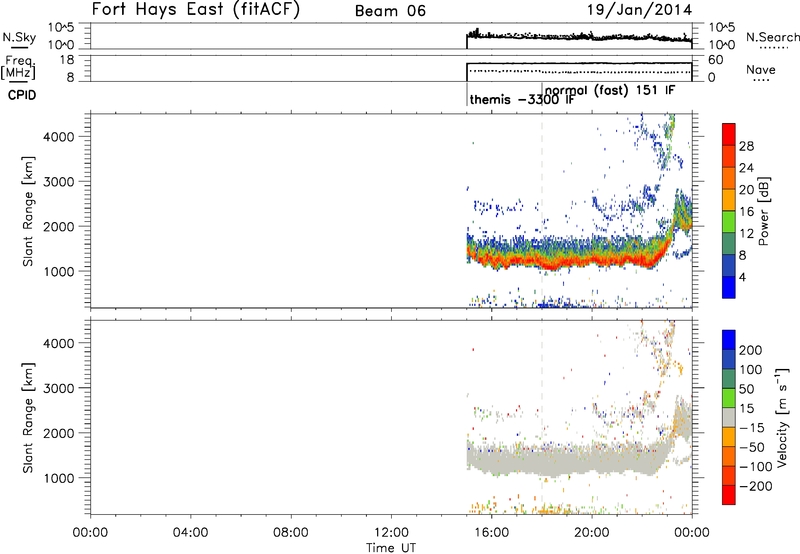Click the 'N.Sky' legend label
The width and height of the screenshot is (800, 554).
point(19,37)
